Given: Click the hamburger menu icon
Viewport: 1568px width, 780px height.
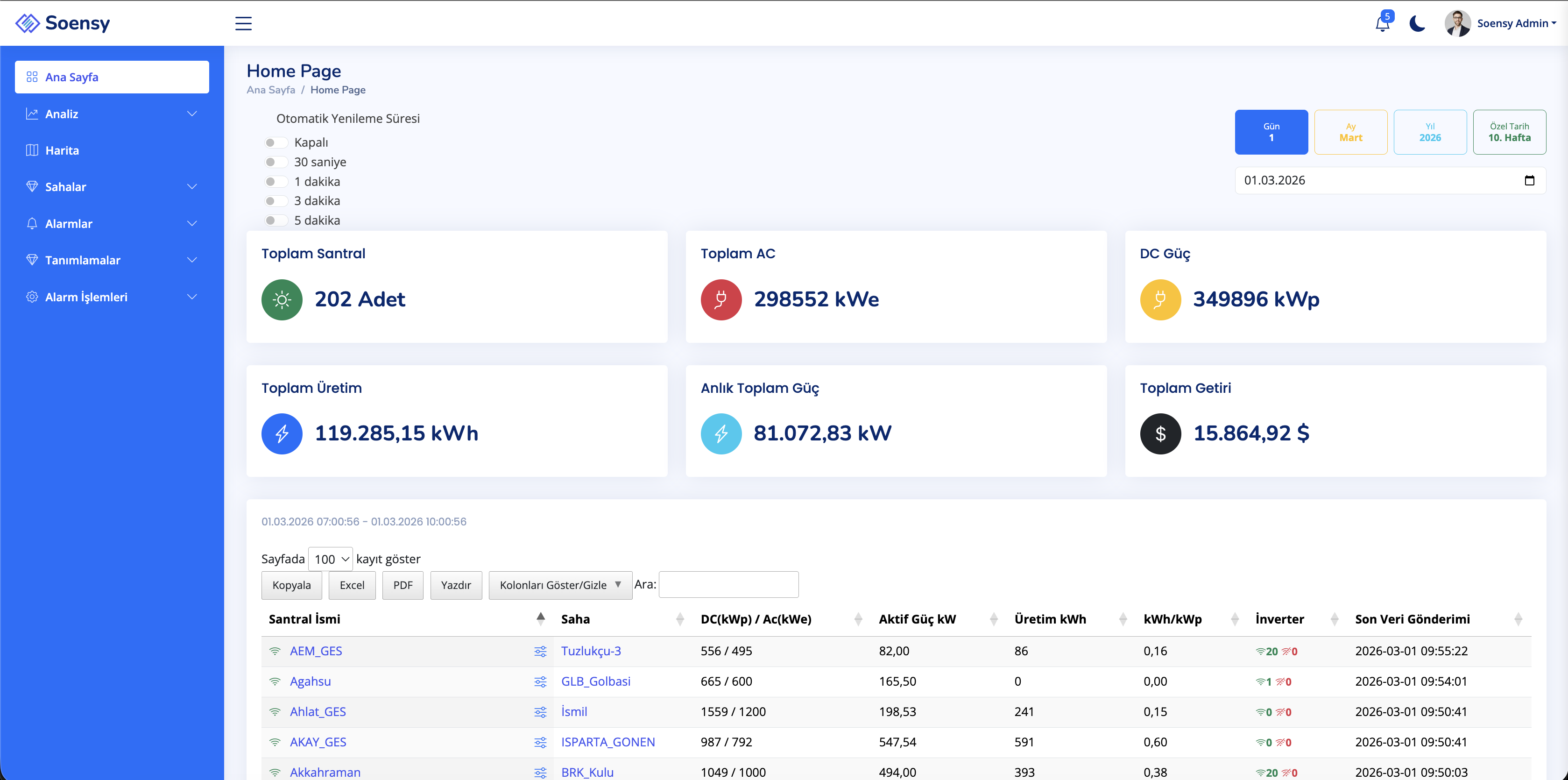Looking at the screenshot, I should tap(243, 23).
